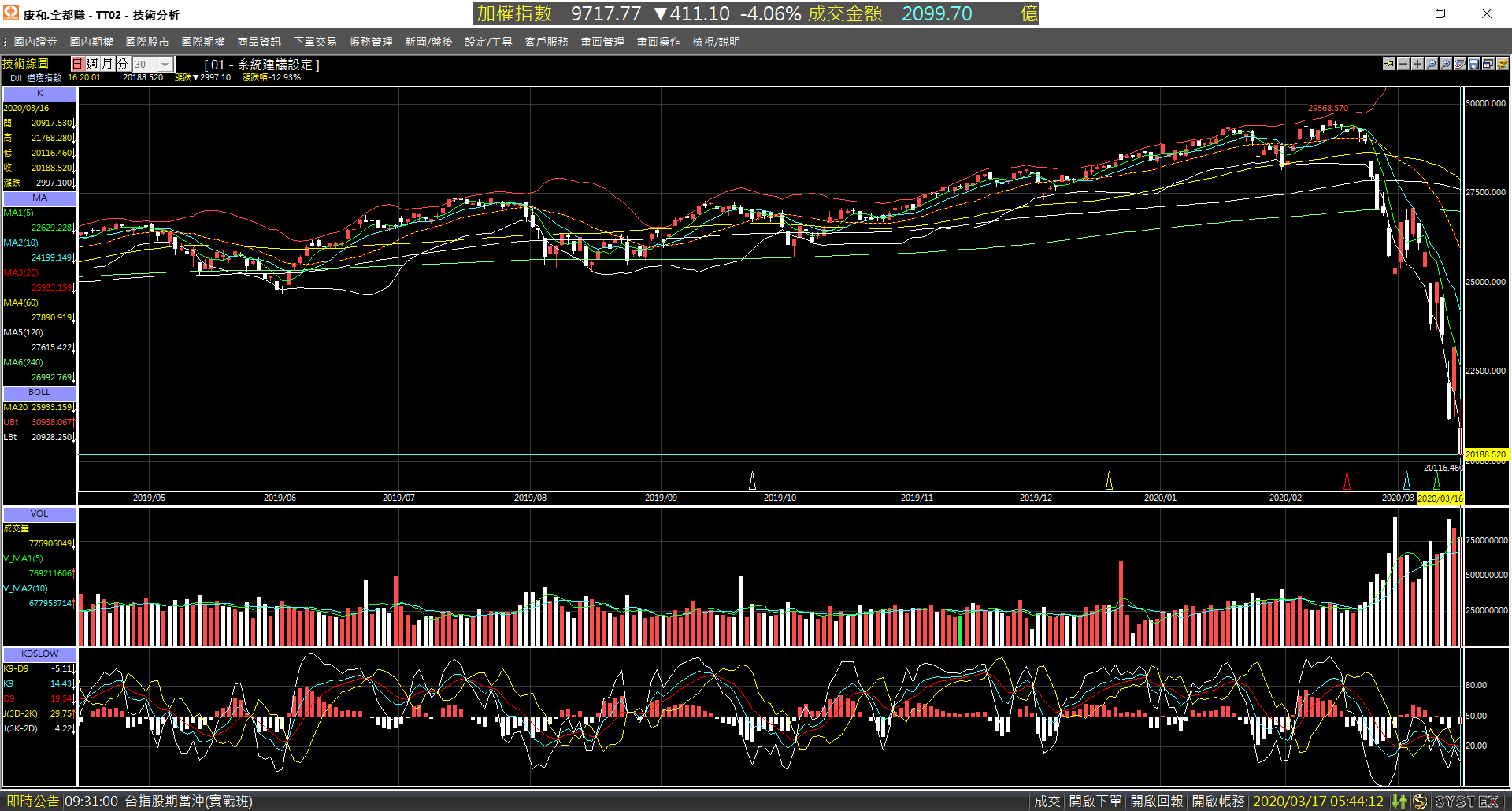Click the pin chart icon

(x=1389, y=64)
